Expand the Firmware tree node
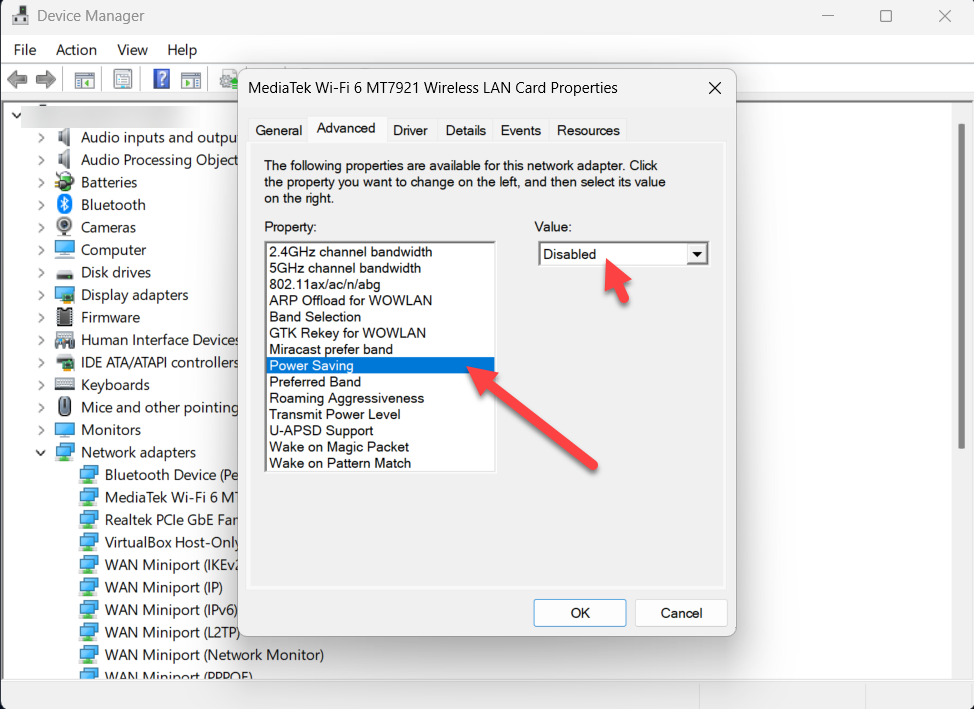This screenshot has width=974, height=709. (x=41, y=317)
